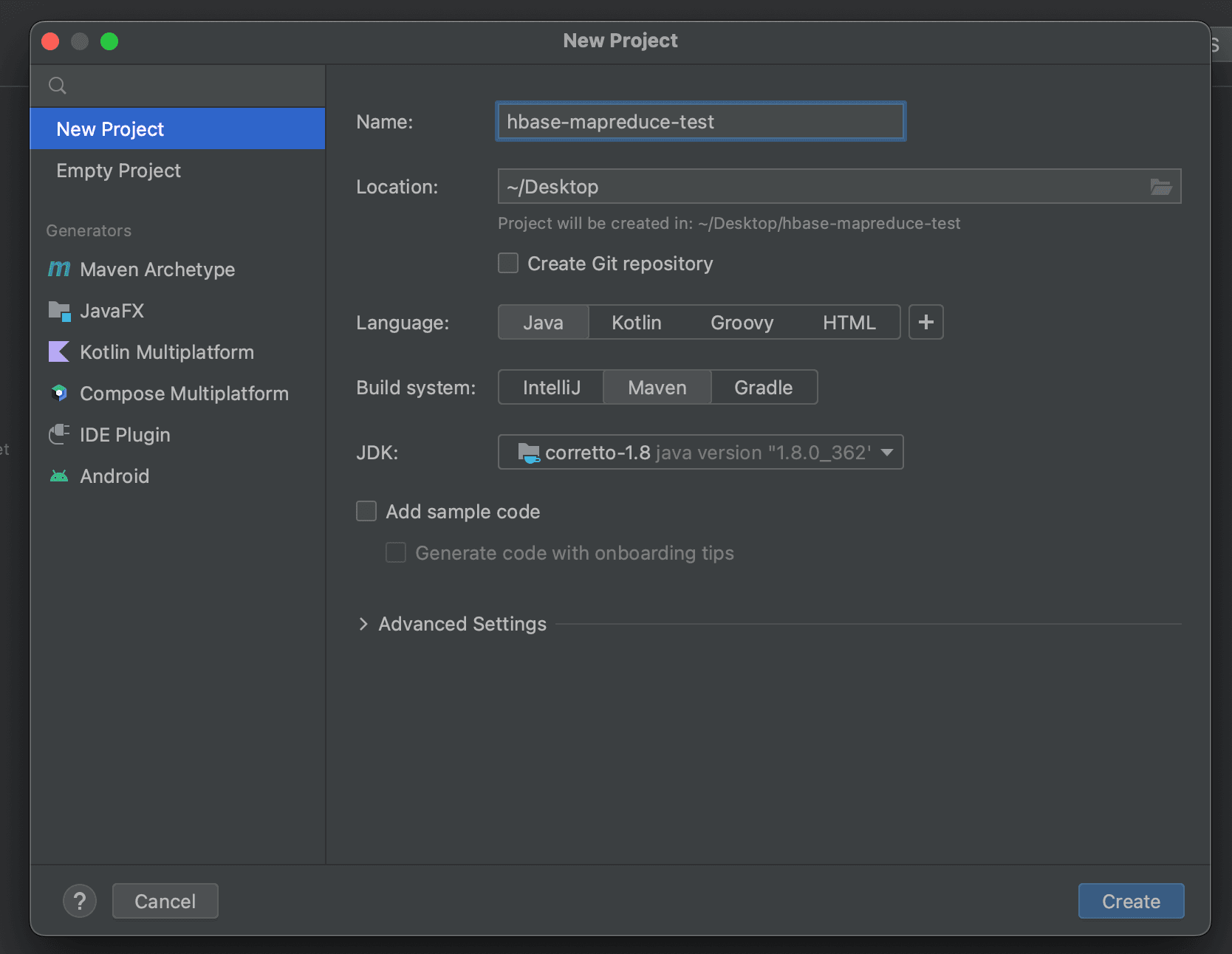The image size is (1232, 954).
Task: Open the Location folder browser
Action: click(x=1160, y=186)
